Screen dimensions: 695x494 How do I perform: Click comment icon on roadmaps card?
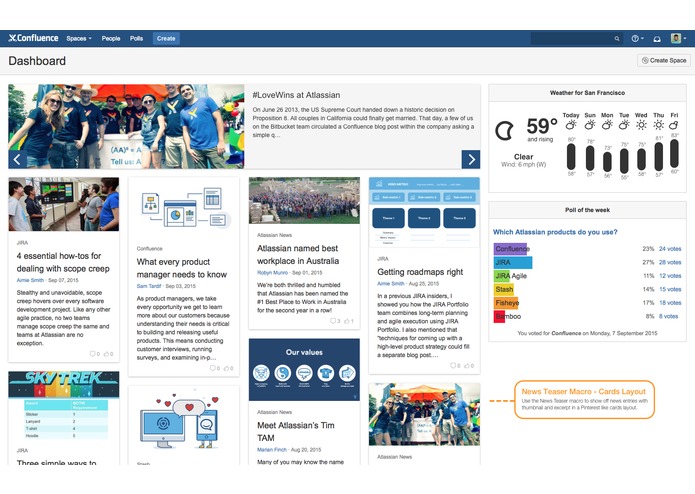point(455,366)
